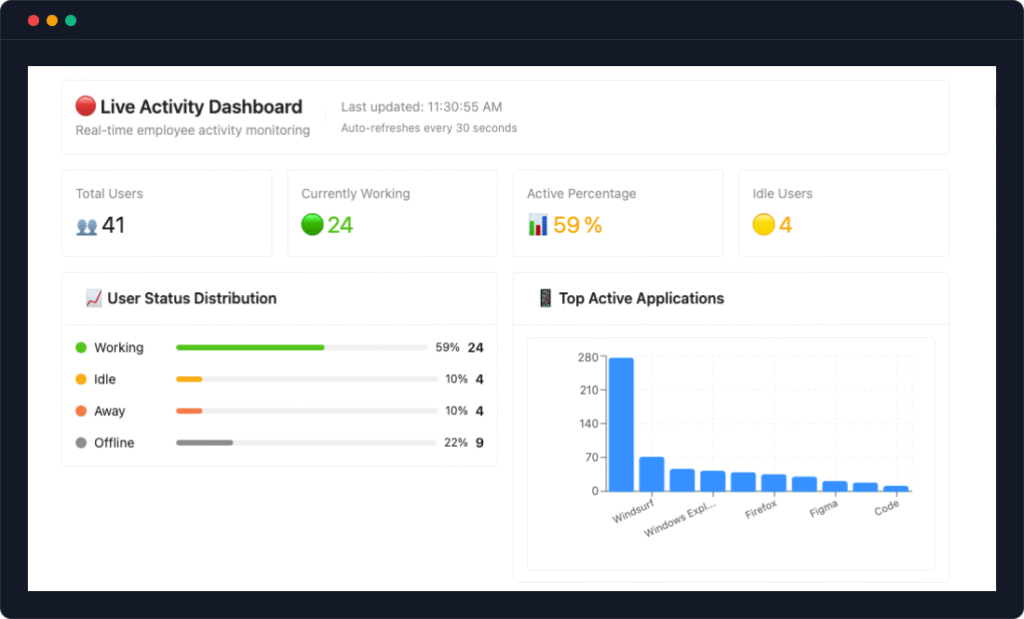1024x619 pixels.
Task: Click the green Working progress bar
Action: coord(250,348)
